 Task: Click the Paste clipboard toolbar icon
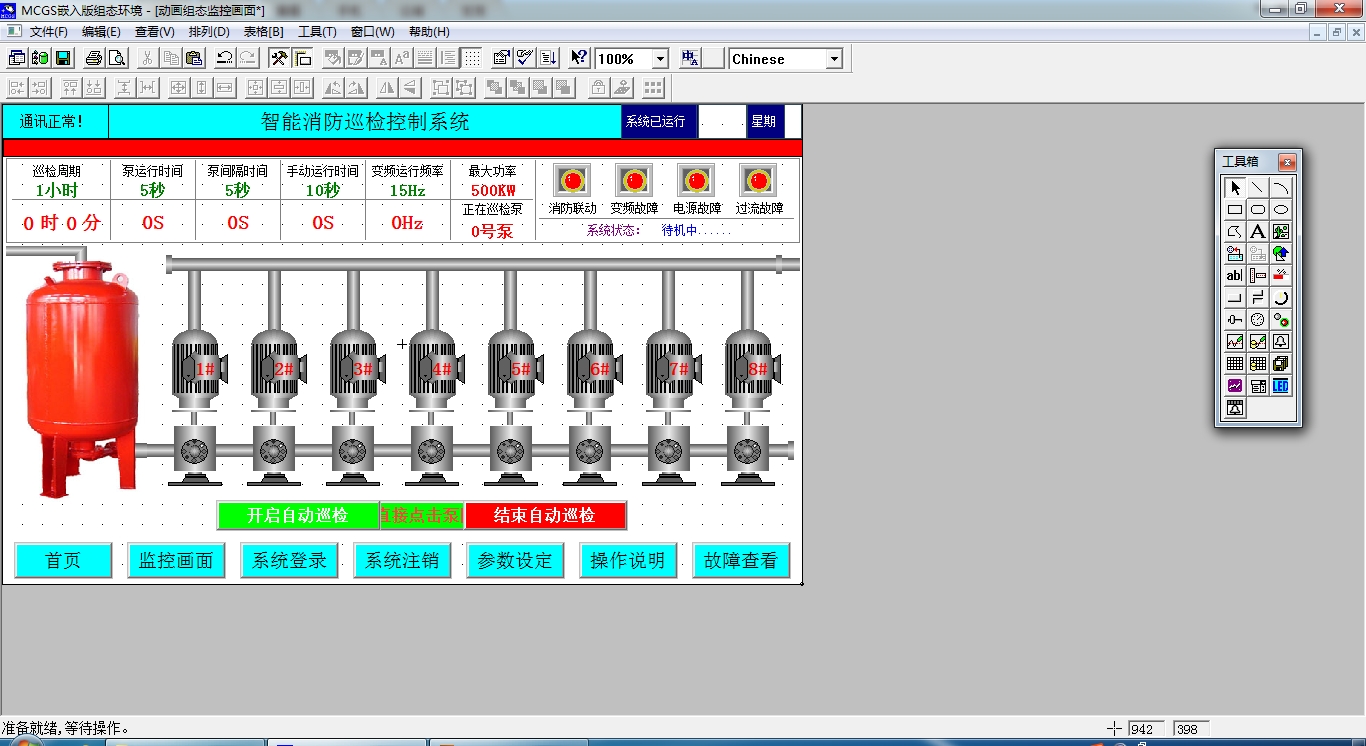click(194, 58)
